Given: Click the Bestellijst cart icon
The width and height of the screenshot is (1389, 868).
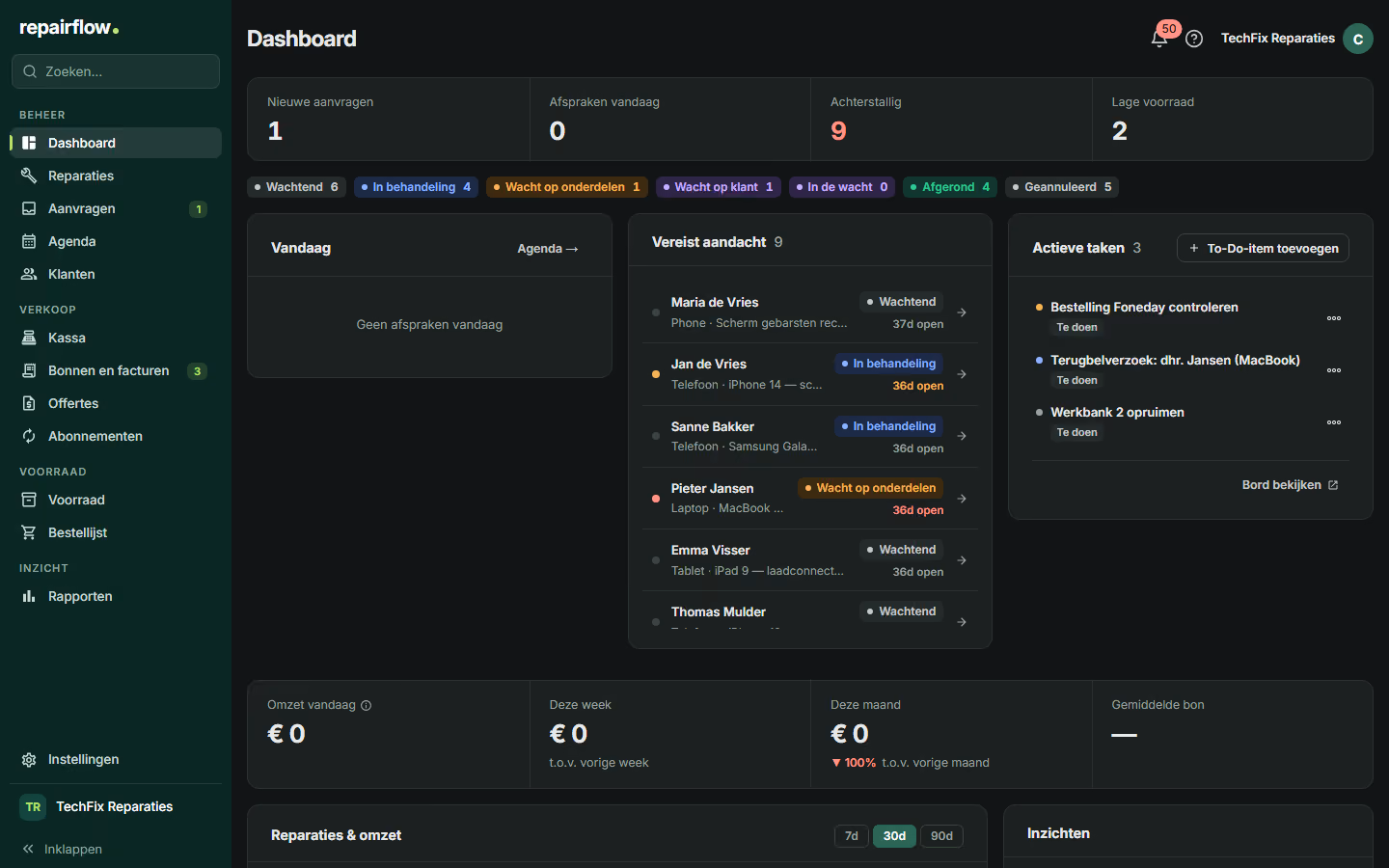Looking at the screenshot, I should [x=29, y=532].
